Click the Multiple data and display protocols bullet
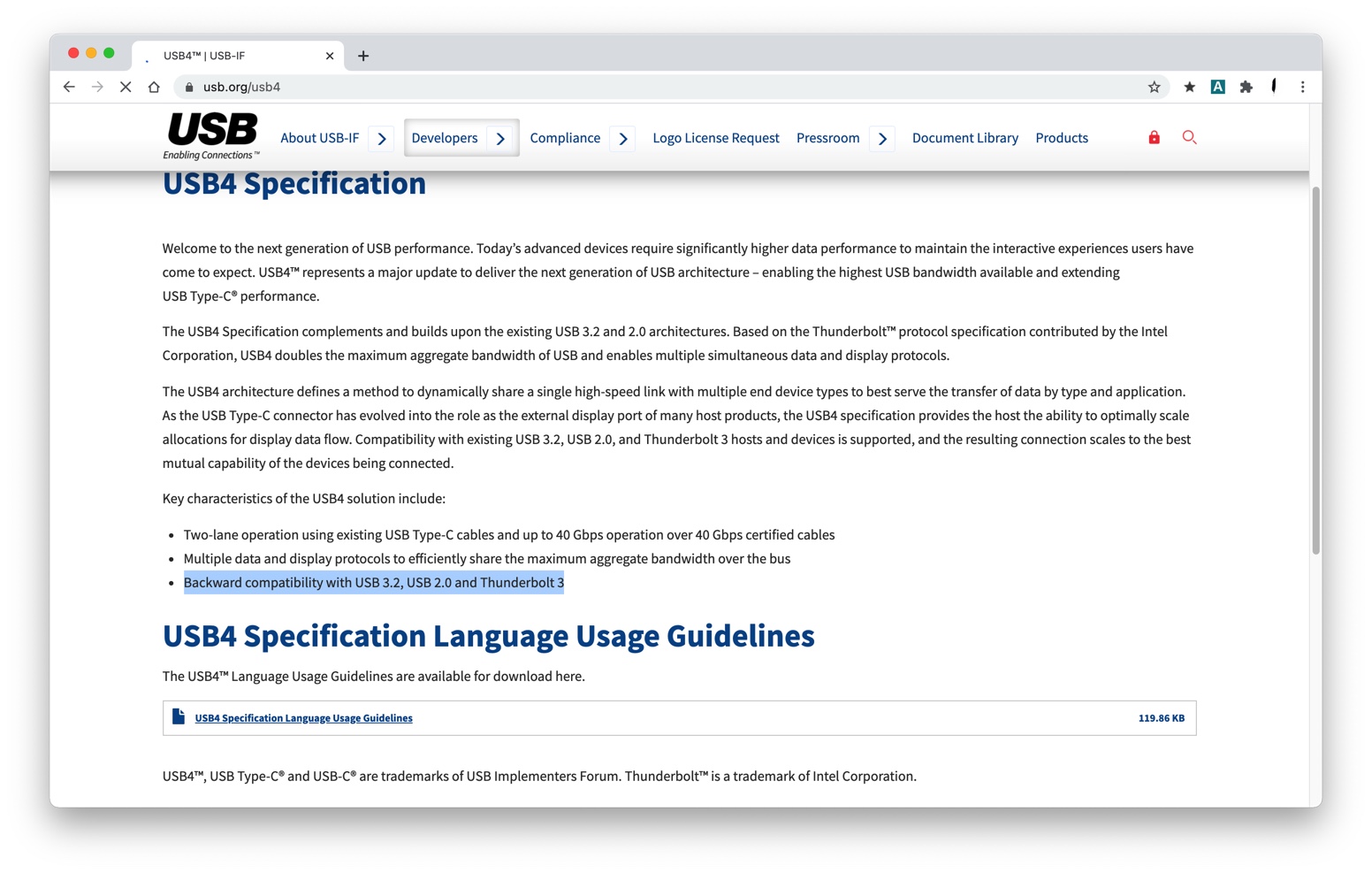 (487, 559)
